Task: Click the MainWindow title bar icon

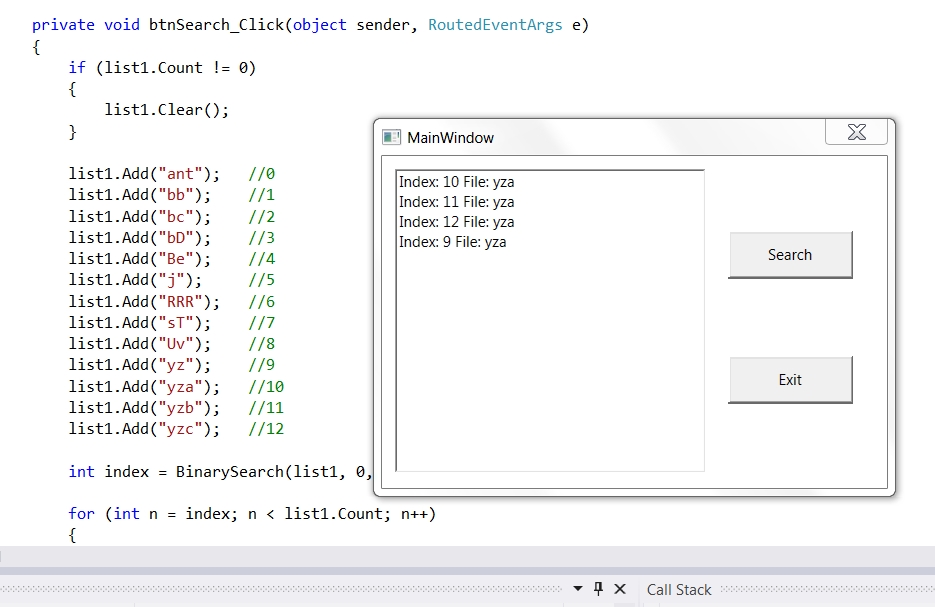Action: coord(391,137)
